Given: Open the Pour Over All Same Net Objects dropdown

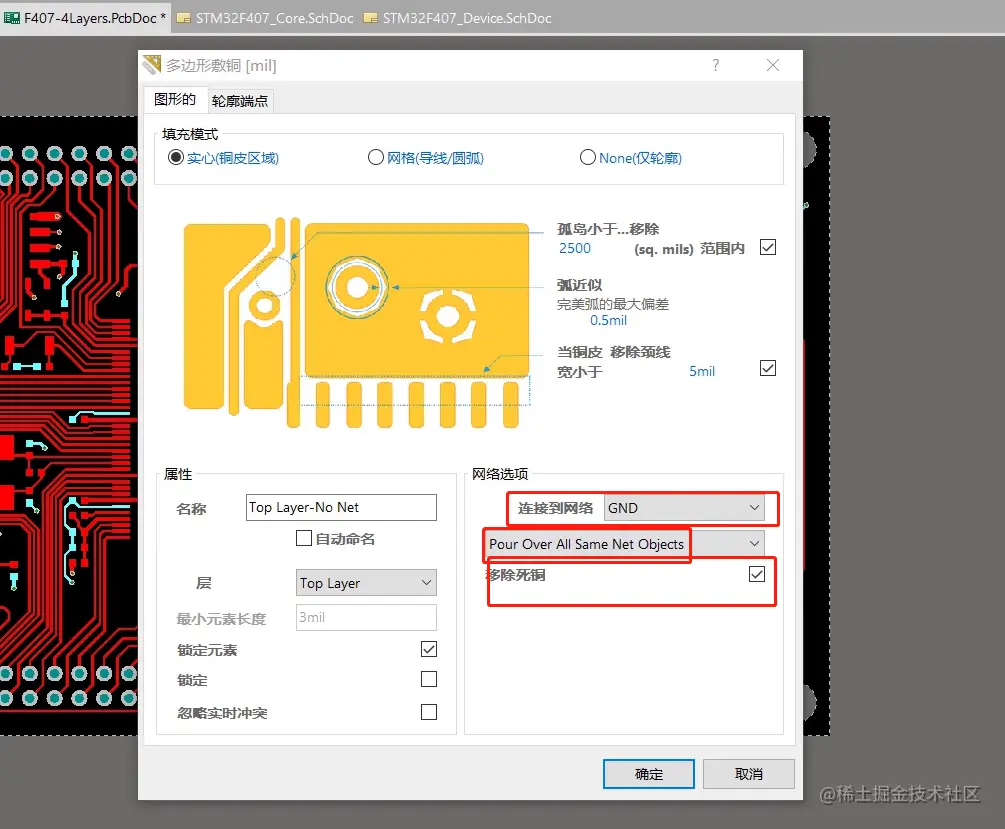Looking at the screenshot, I should coord(624,544).
